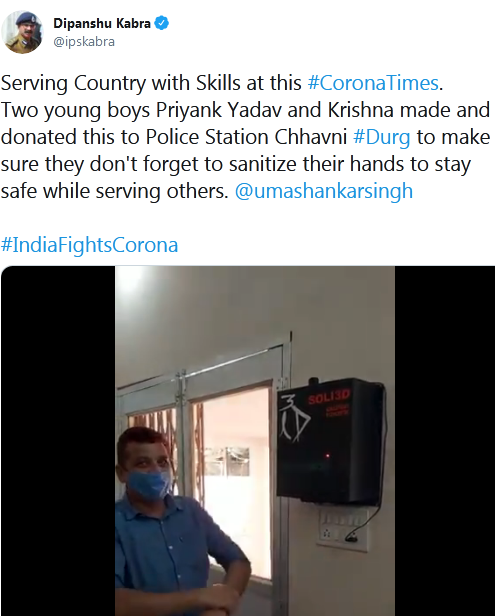Image resolution: width=495 pixels, height=616 pixels.
Task: Click the red indicator light on the dispenser
Action: tap(327, 456)
